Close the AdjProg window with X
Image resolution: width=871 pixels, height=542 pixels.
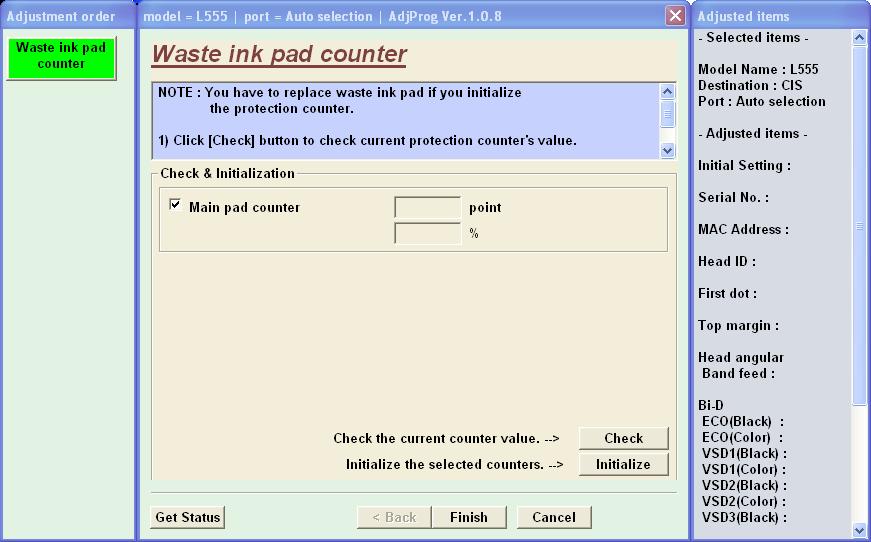(675, 16)
